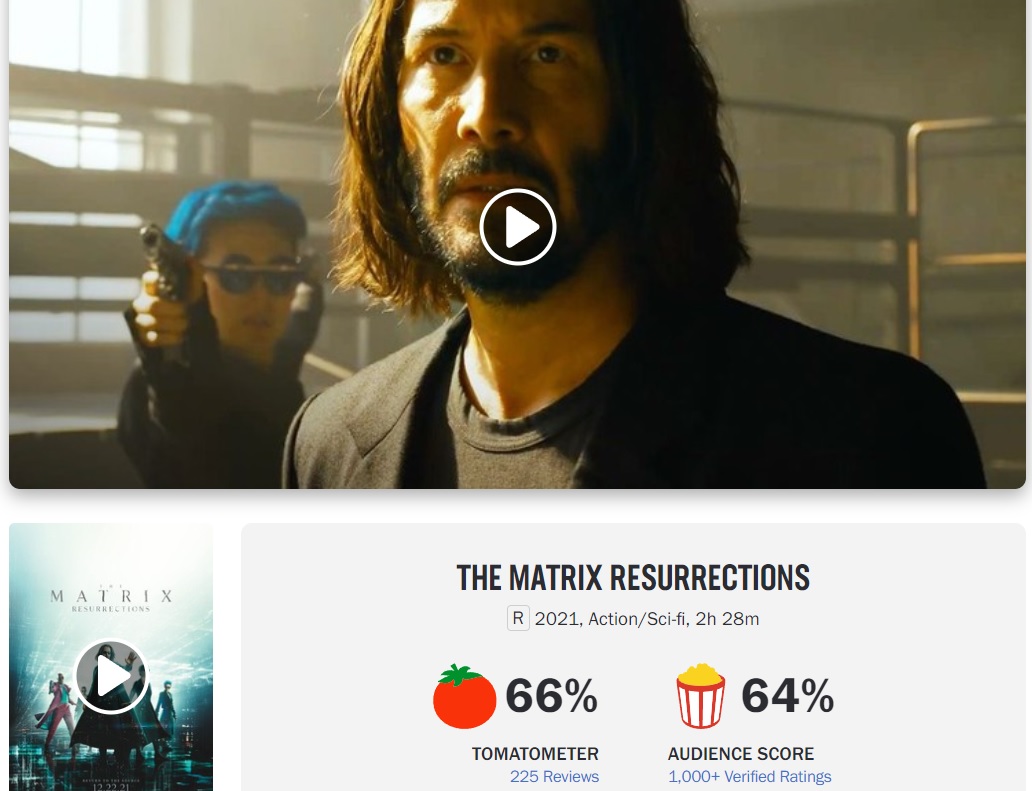Select the 66% Tomatometer score

point(551,696)
